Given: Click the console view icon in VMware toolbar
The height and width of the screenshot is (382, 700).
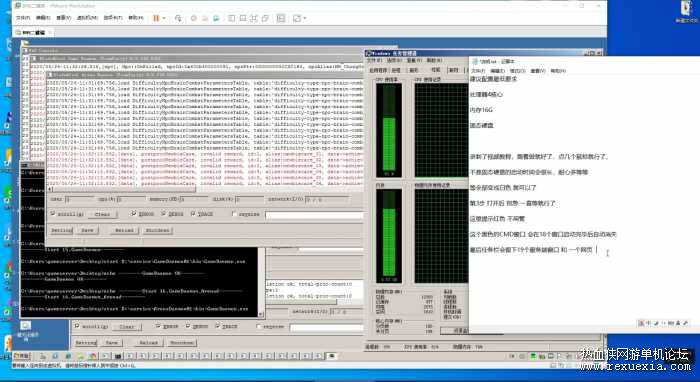Looking at the screenshot, I should (x=281, y=18).
